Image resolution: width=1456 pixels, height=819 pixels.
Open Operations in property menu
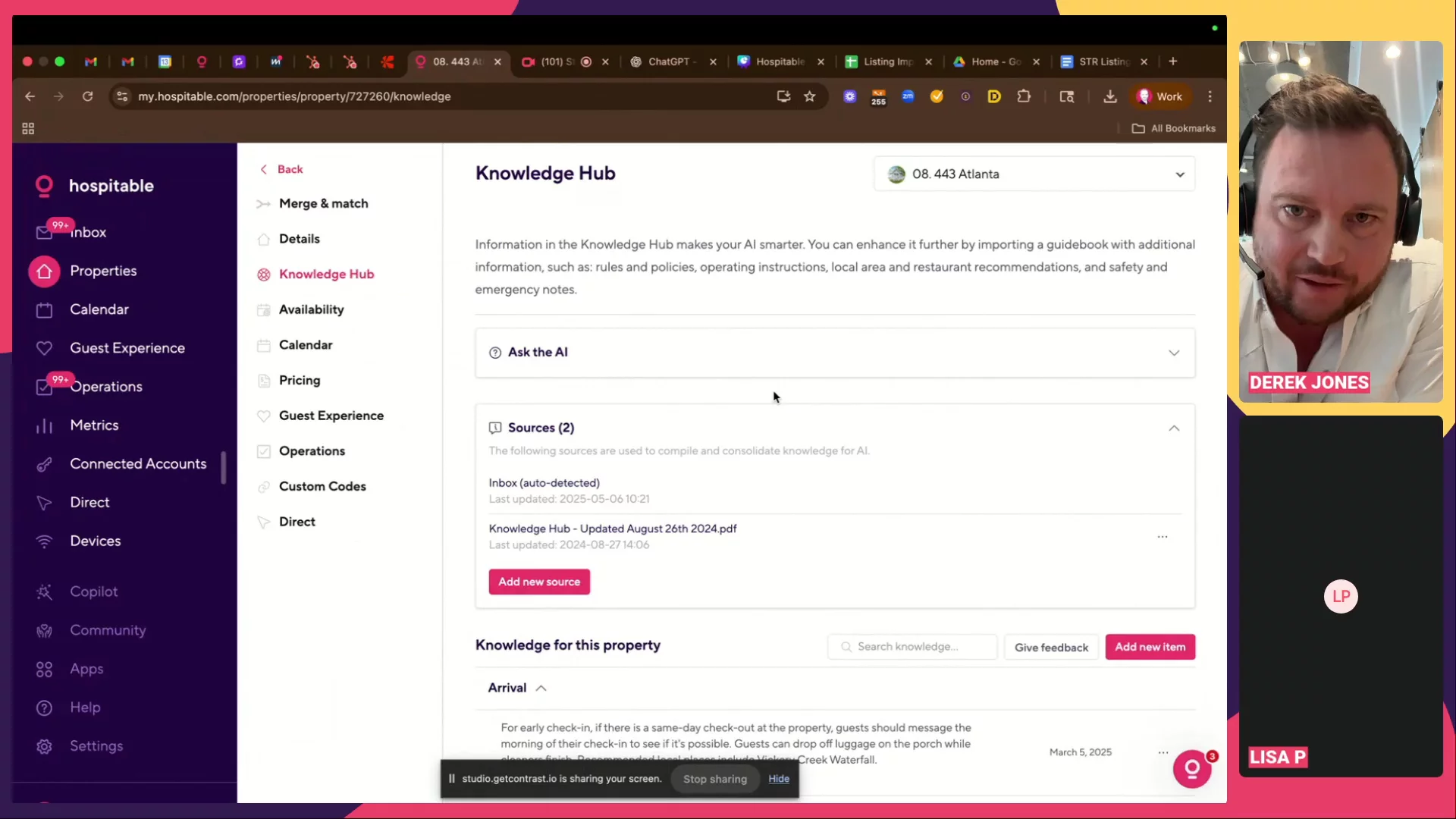[x=312, y=451]
